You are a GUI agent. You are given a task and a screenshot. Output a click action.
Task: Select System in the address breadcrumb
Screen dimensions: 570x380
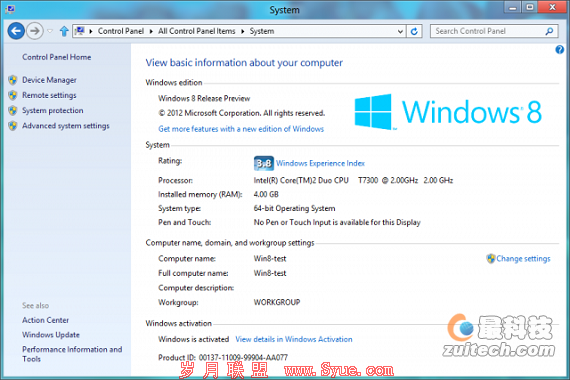(262, 31)
